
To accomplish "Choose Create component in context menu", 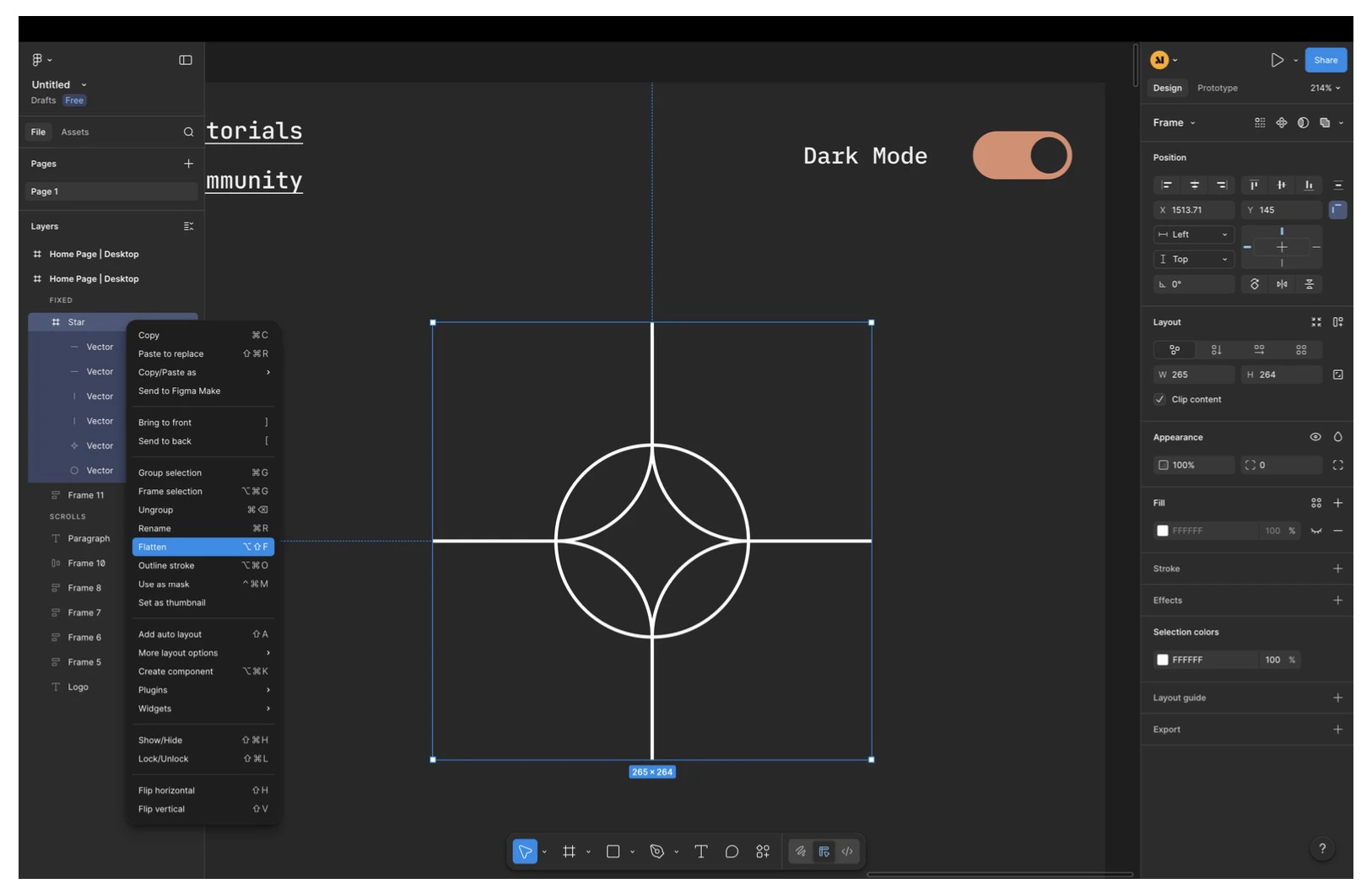I will point(203,671).
